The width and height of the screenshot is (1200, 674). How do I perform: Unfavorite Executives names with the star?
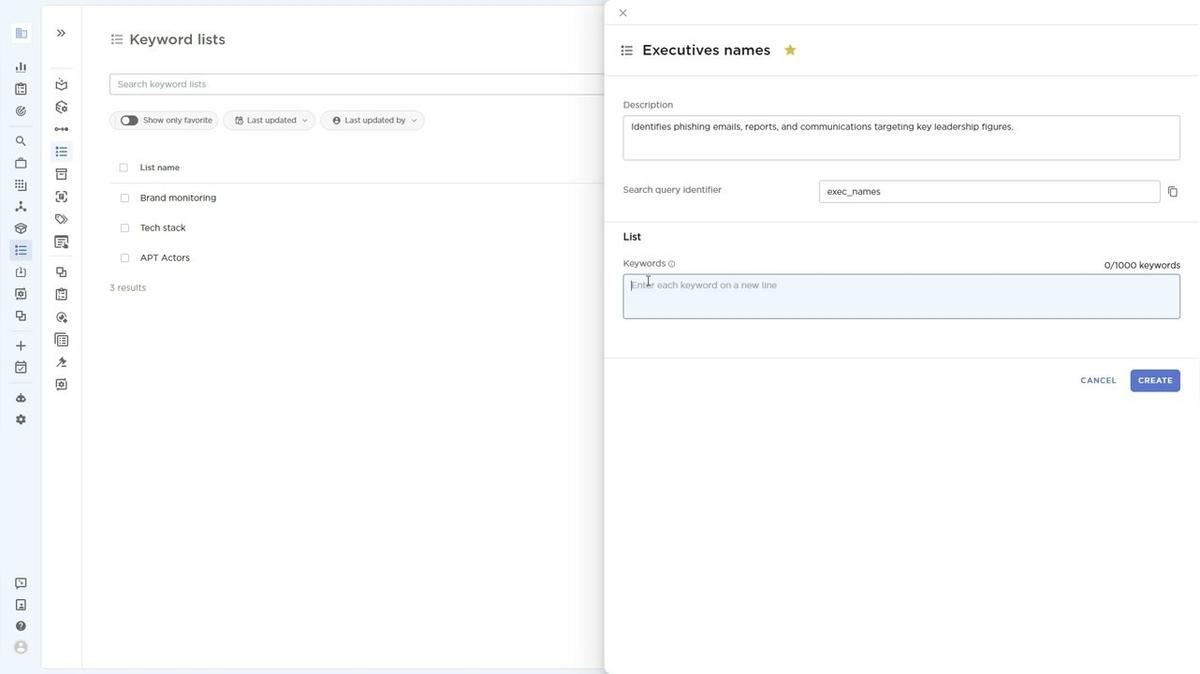pyautogui.click(x=790, y=50)
